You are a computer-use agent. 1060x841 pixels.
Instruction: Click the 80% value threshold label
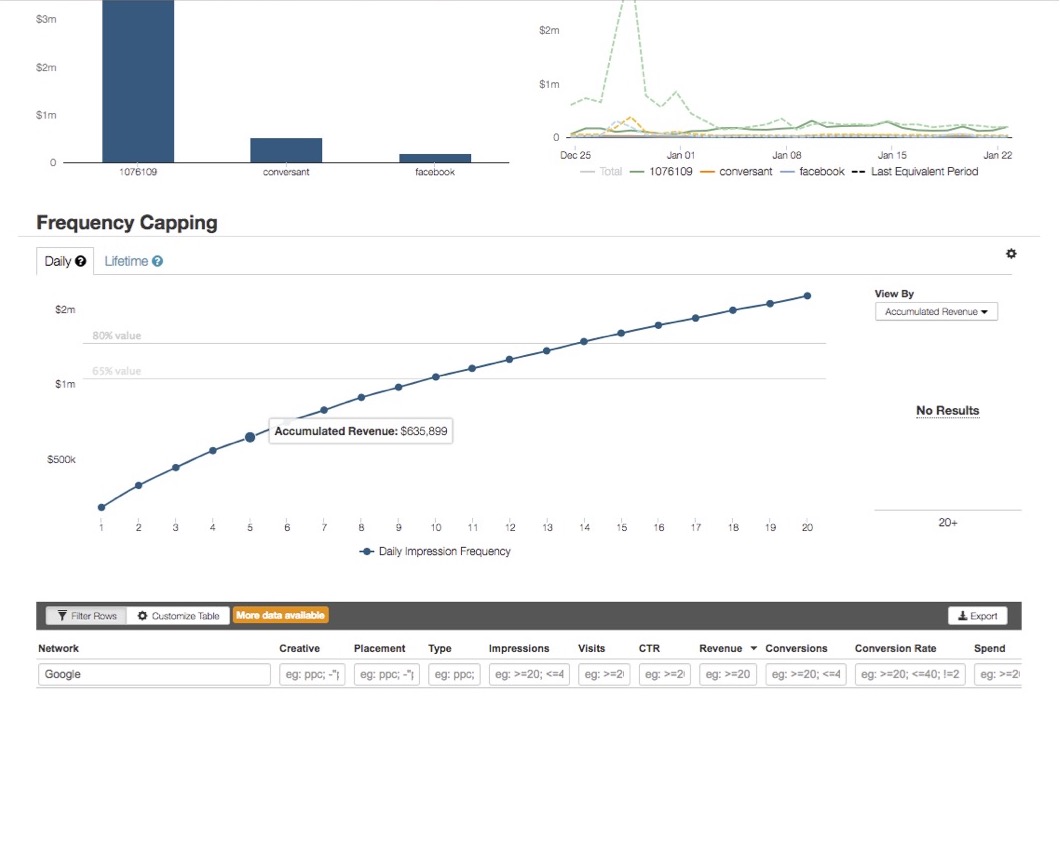click(x=117, y=335)
